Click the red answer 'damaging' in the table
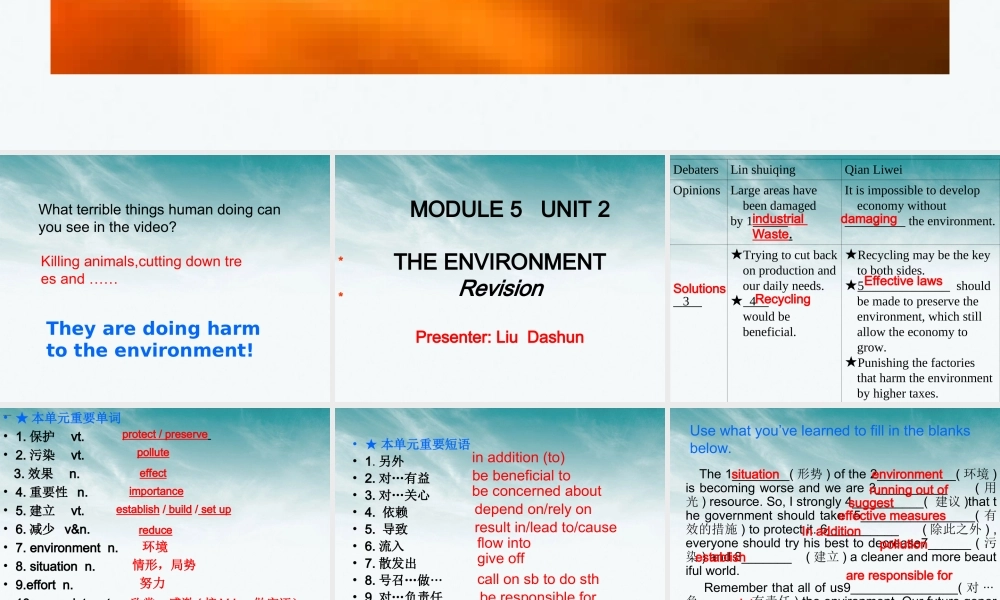Image resolution: width=1000 pixels, height=600 pixels. click(x=869, y=219)
